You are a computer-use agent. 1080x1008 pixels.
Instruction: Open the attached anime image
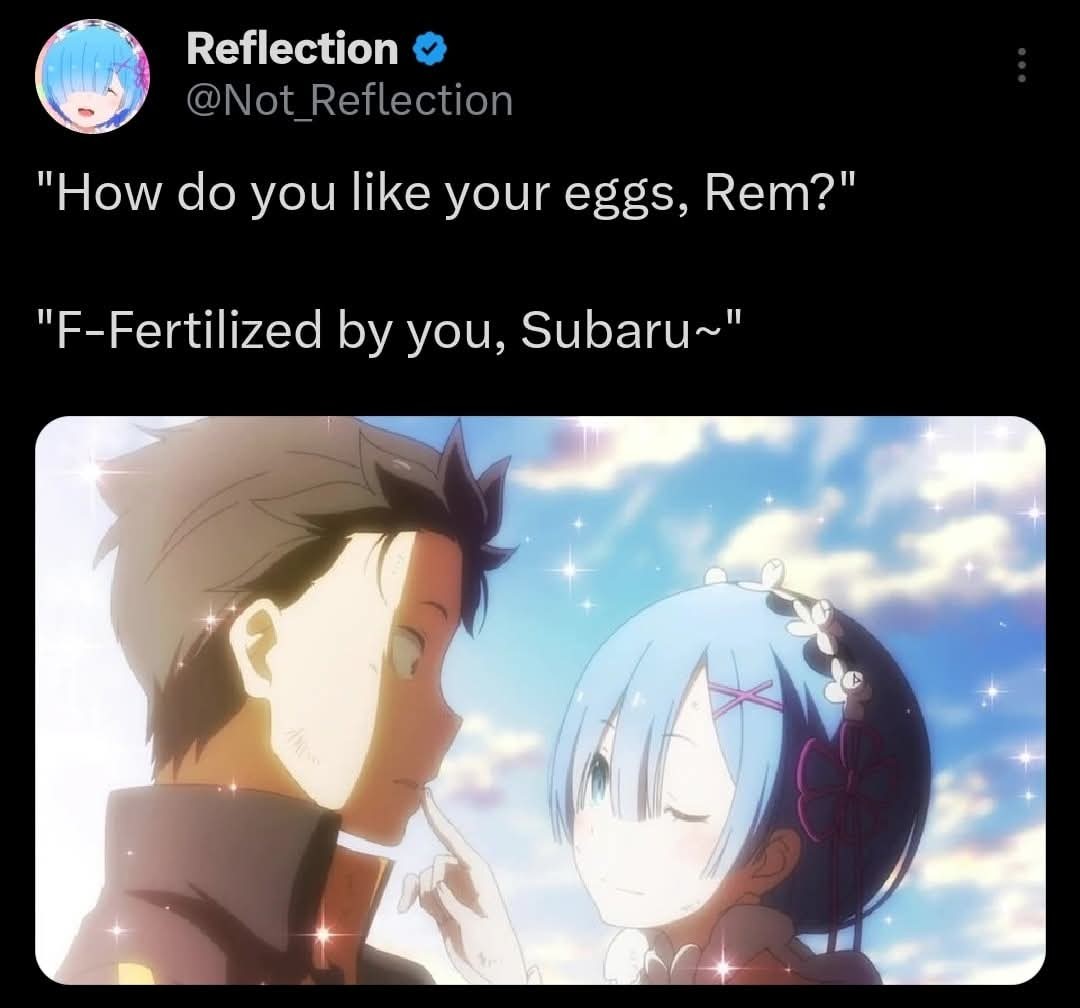[540, 700]
